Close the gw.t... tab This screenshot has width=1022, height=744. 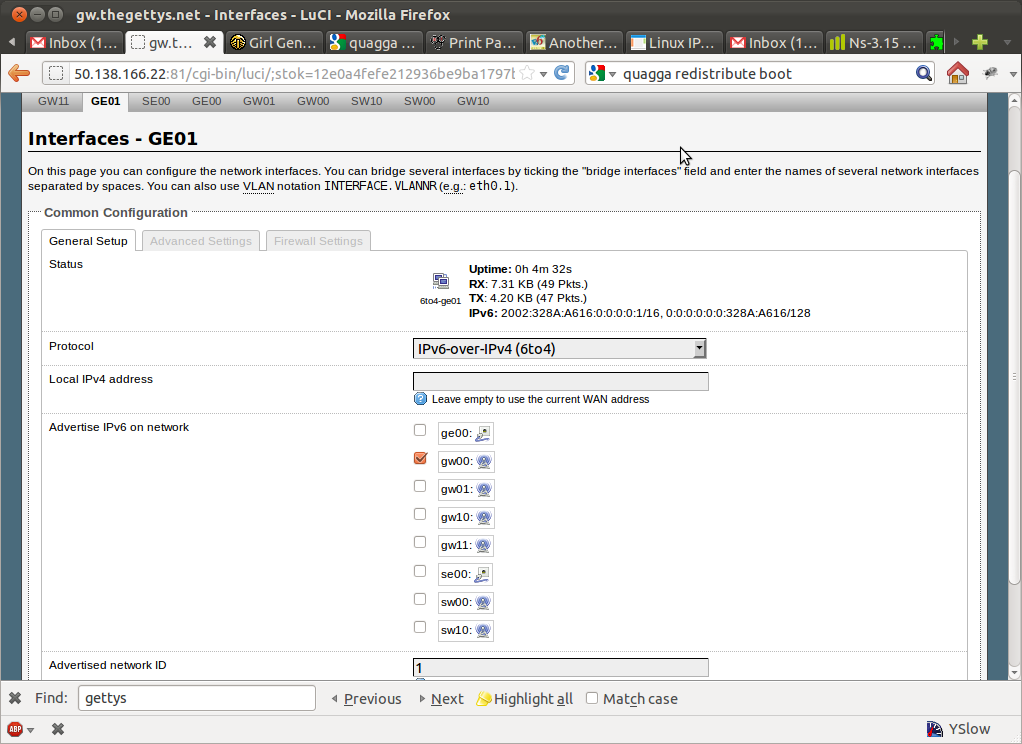point(210,42)
